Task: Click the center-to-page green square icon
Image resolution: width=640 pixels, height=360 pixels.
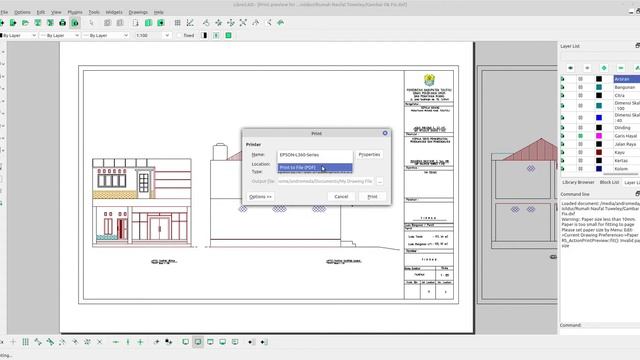Action: point(229,36)
